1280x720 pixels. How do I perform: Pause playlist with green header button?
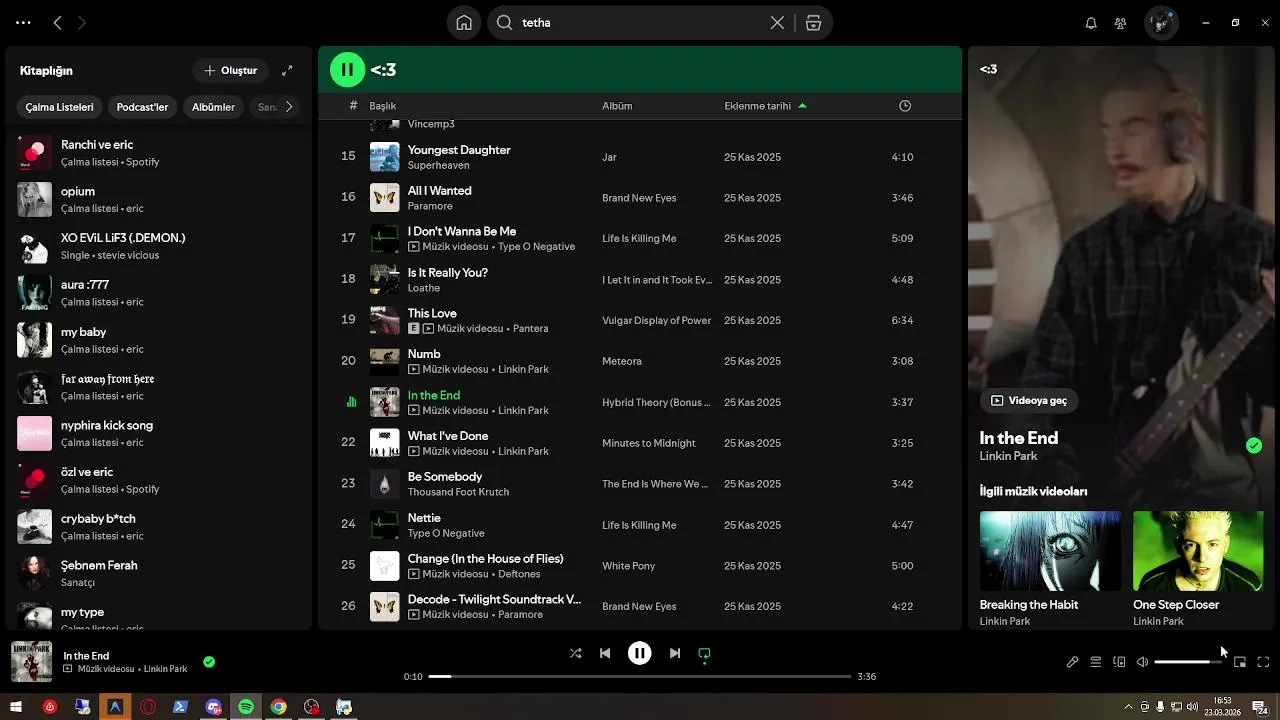347,70
